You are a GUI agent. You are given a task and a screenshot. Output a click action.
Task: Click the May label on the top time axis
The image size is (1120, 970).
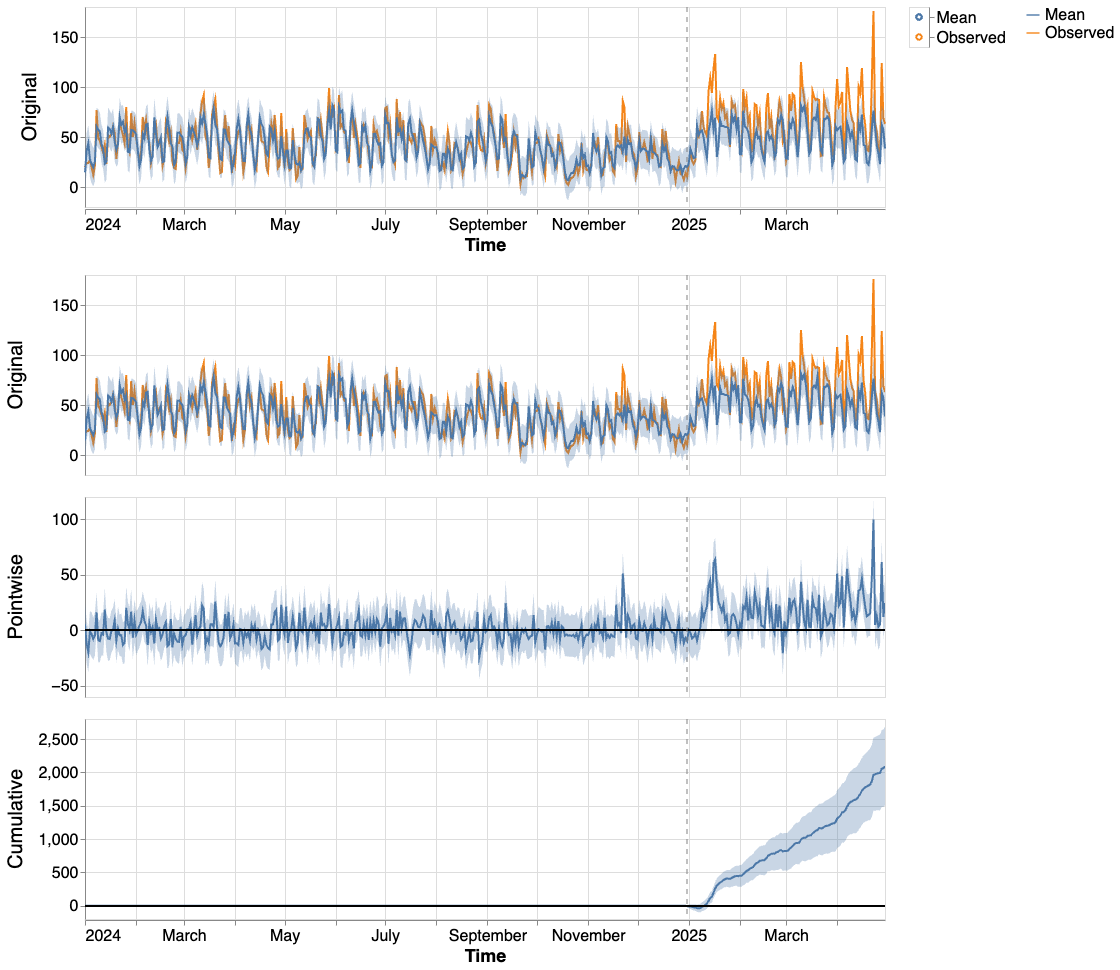pyautogui.click(x=285, y=225)
